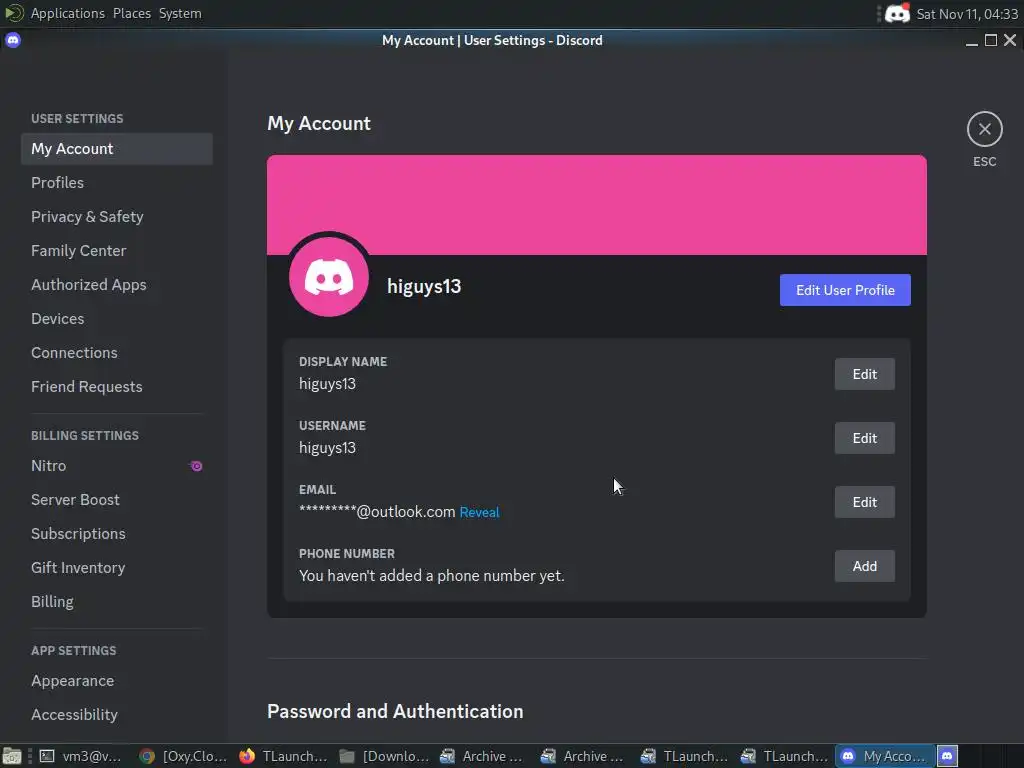Switch to the first Archive ... taskbar window
Viewport: 1024px width, 768px height.
[x=481, y=756]
